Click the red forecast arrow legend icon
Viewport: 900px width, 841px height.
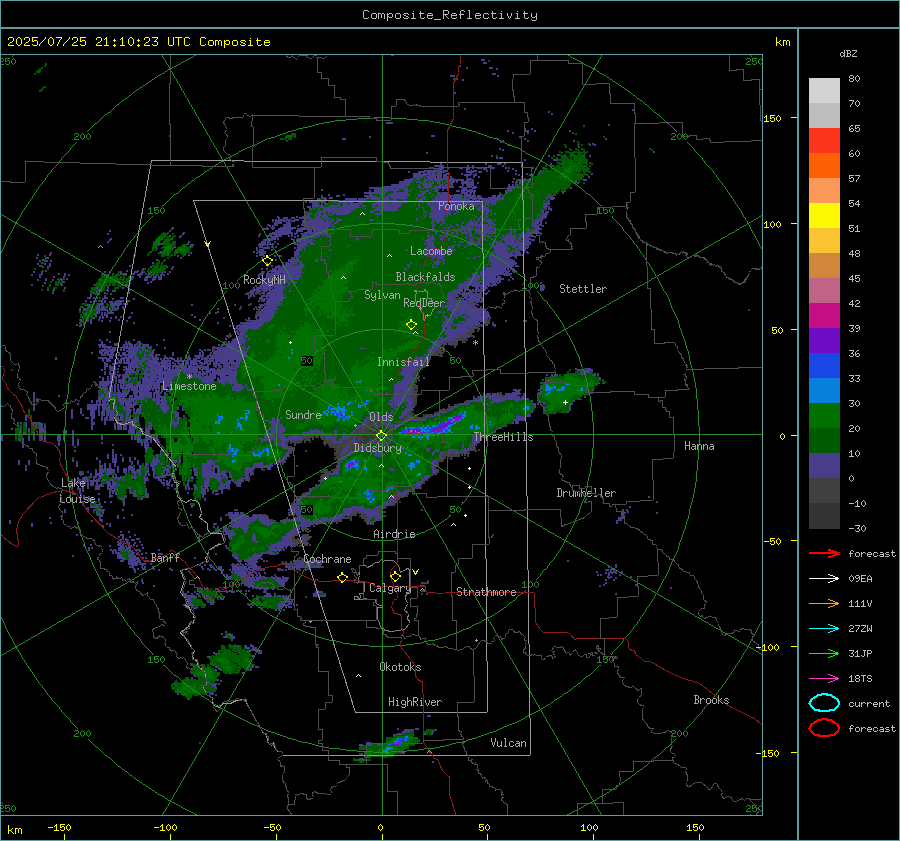pyautogui.click(x=824, y=553)
